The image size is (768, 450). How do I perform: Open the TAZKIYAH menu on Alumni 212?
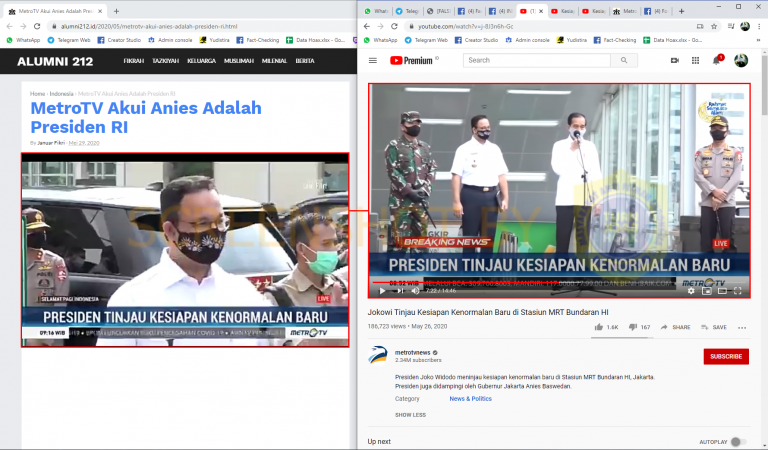pyautogui.click(x=166, y=61)
